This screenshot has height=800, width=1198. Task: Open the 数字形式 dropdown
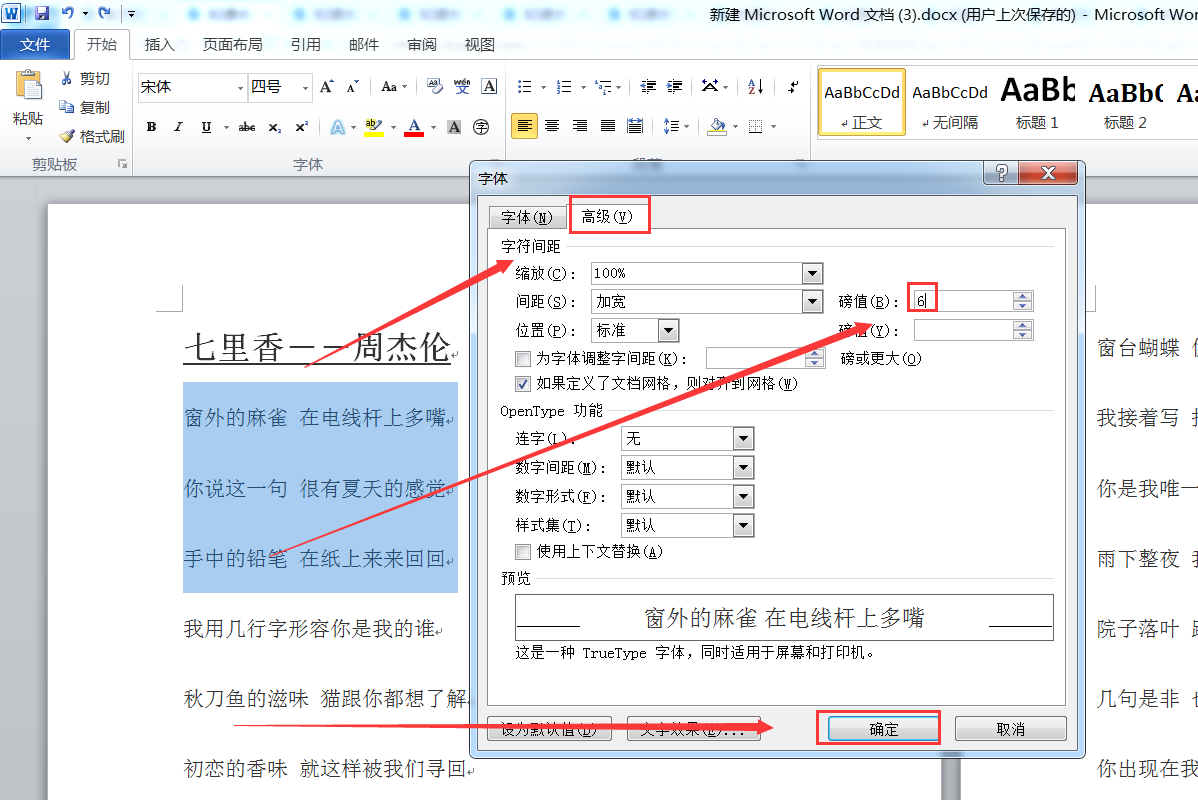(743, 497)
